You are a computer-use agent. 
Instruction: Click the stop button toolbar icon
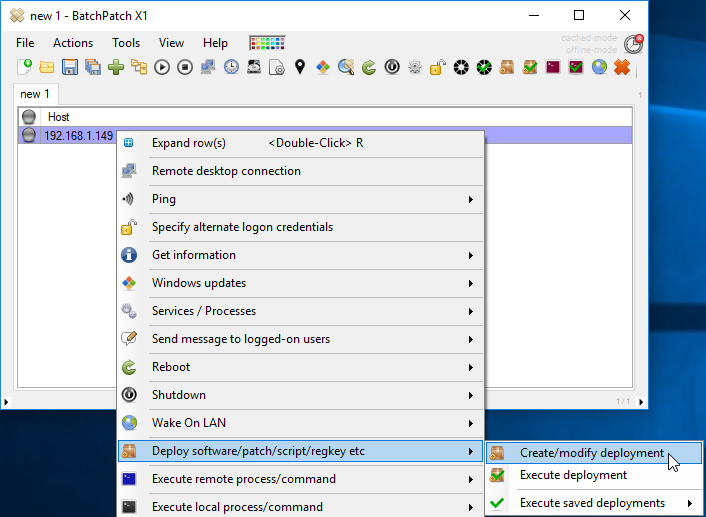tap(185, 67)
